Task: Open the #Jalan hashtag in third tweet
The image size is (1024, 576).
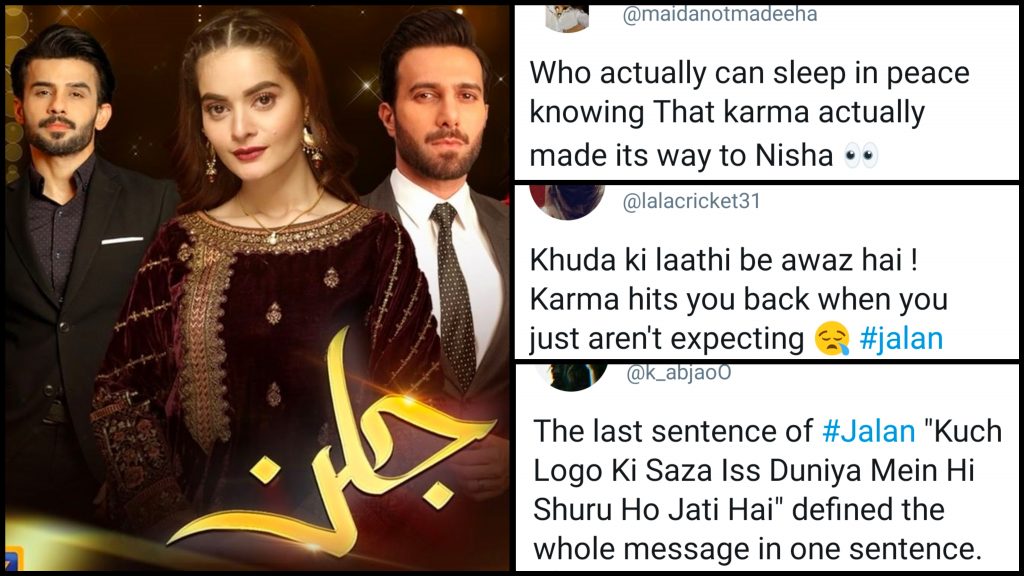Action: point(869,432)
